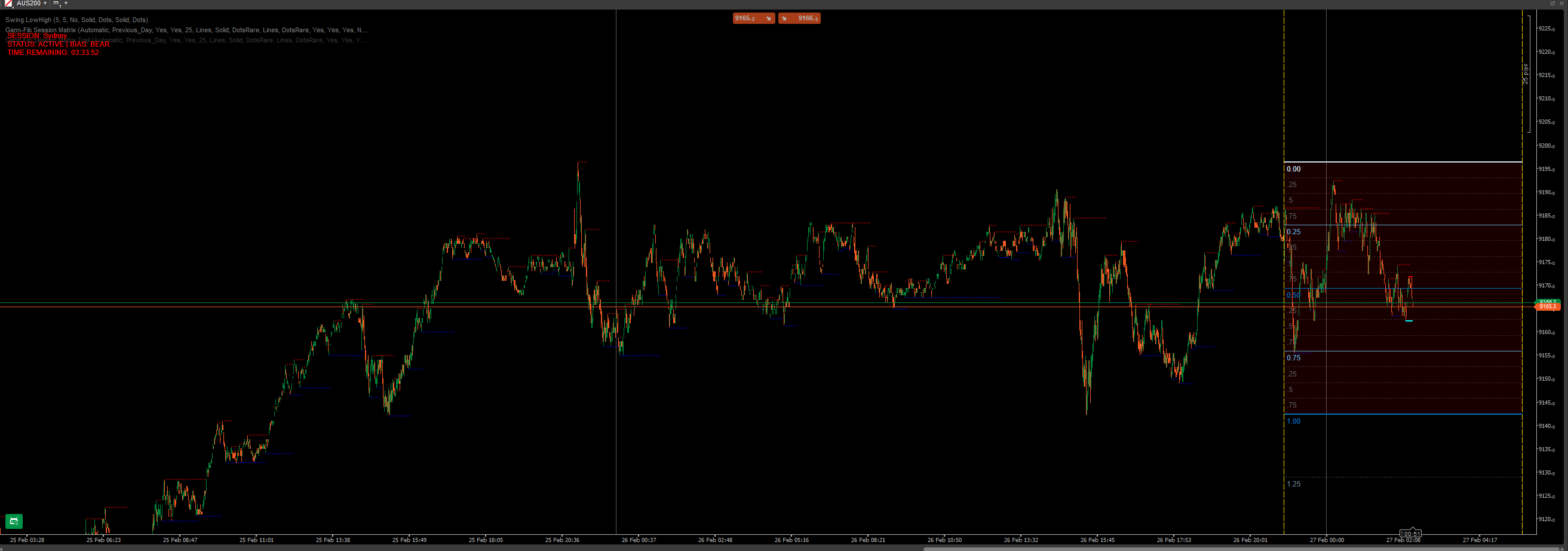Click the 0.50 fib level label
The height and width of the screenshot is (551, 1568).
(1292, 295)
